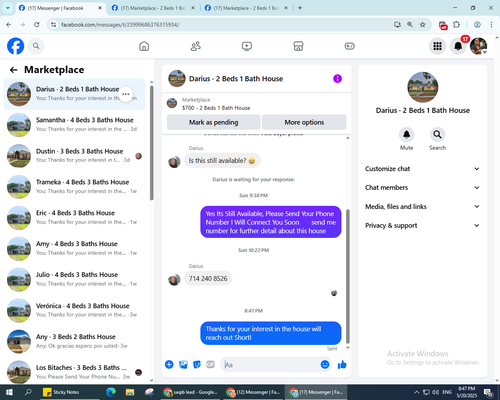This screenshot has height=400, width=500.
Task: Click the large listing photo in right panel
Action: pyautogui.click(x=423, y=87)
